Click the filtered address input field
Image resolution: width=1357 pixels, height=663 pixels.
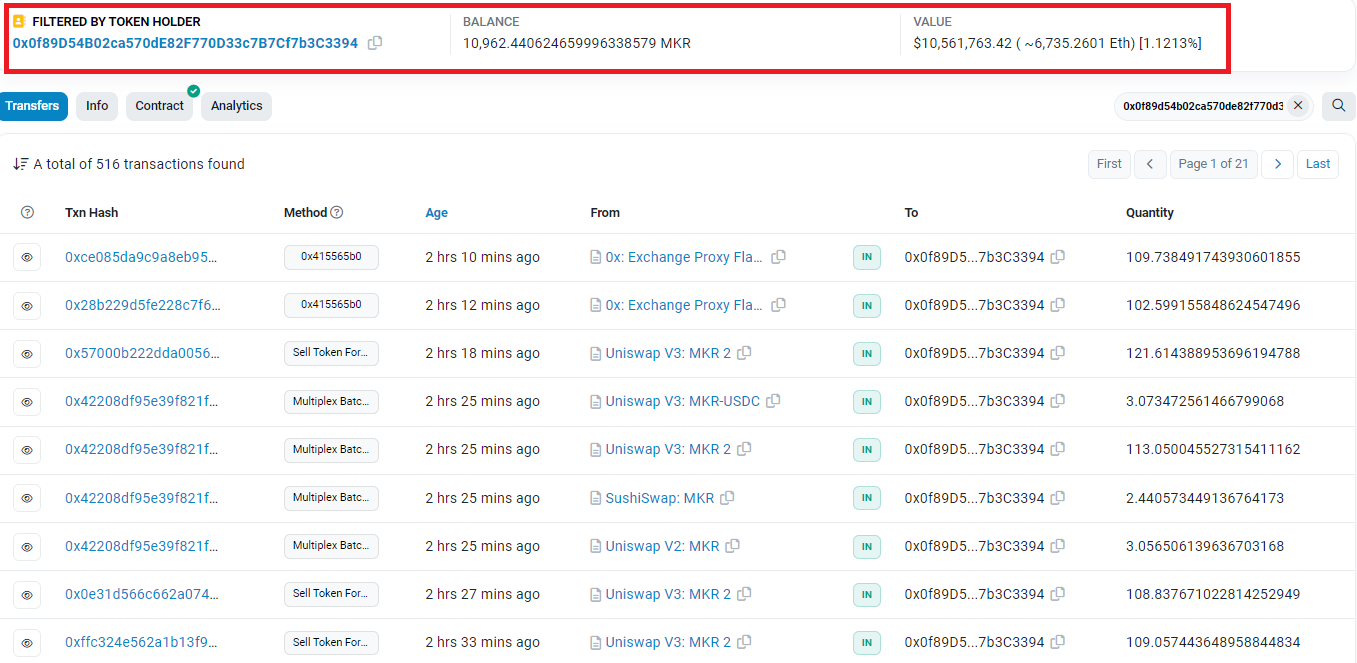(x=1202, y=106)
